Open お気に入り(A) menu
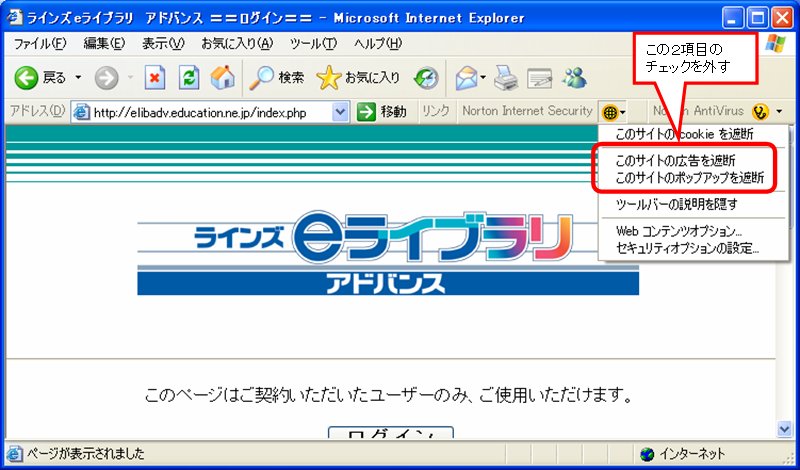This screenshot has height=470, width=800. pos(237,44)
